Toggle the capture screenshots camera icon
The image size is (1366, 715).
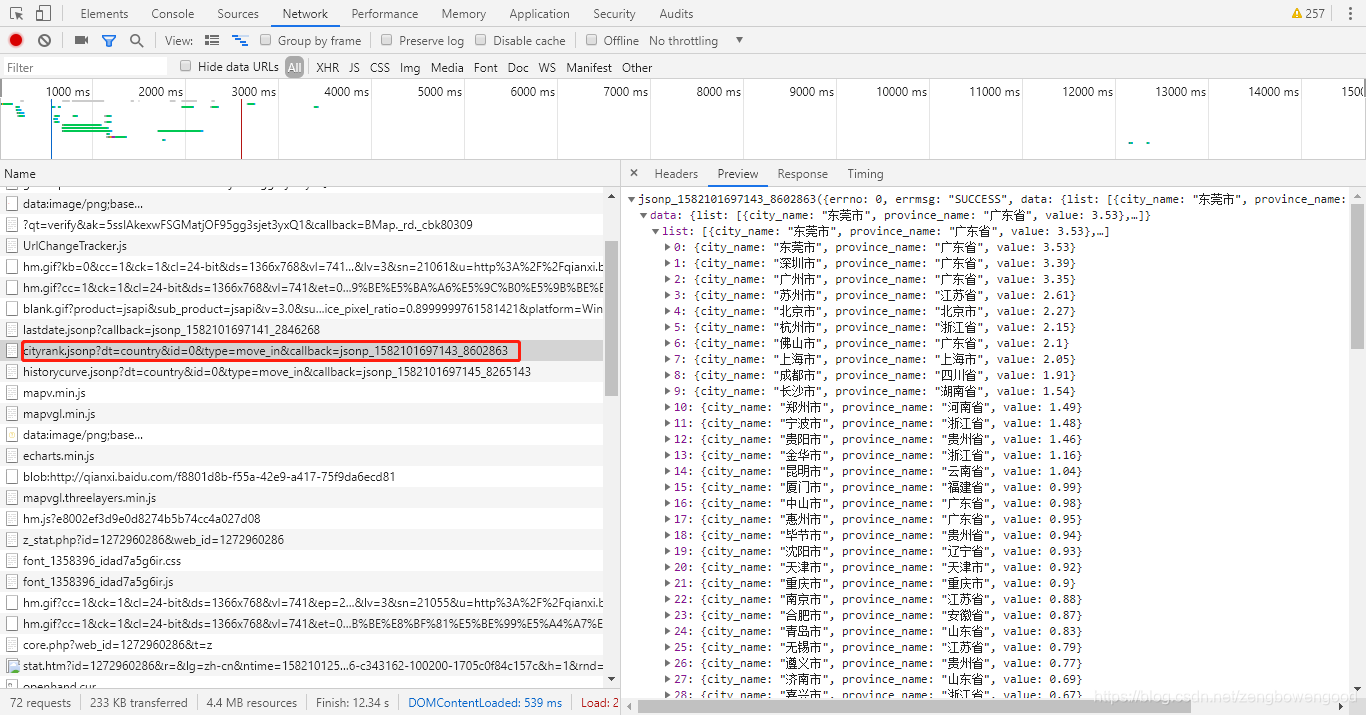coord(81,40)
